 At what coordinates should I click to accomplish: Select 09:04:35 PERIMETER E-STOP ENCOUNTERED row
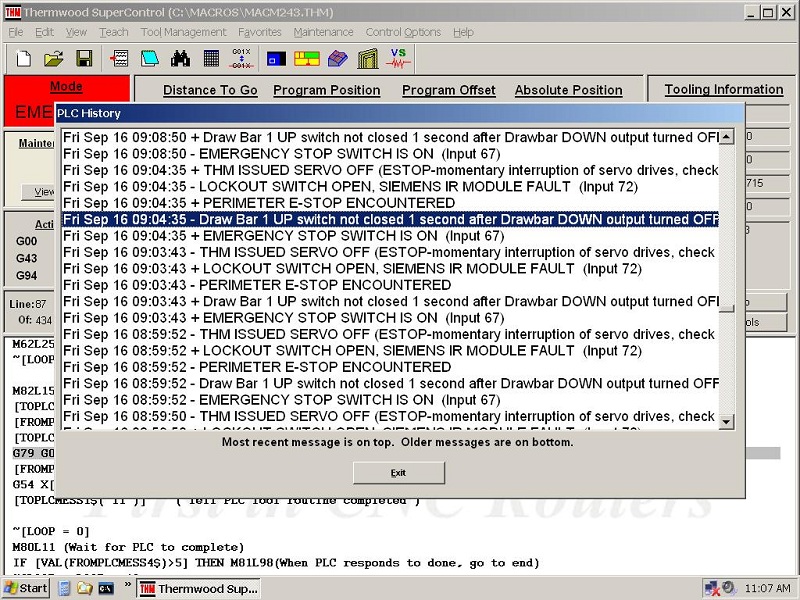[390, 203]
